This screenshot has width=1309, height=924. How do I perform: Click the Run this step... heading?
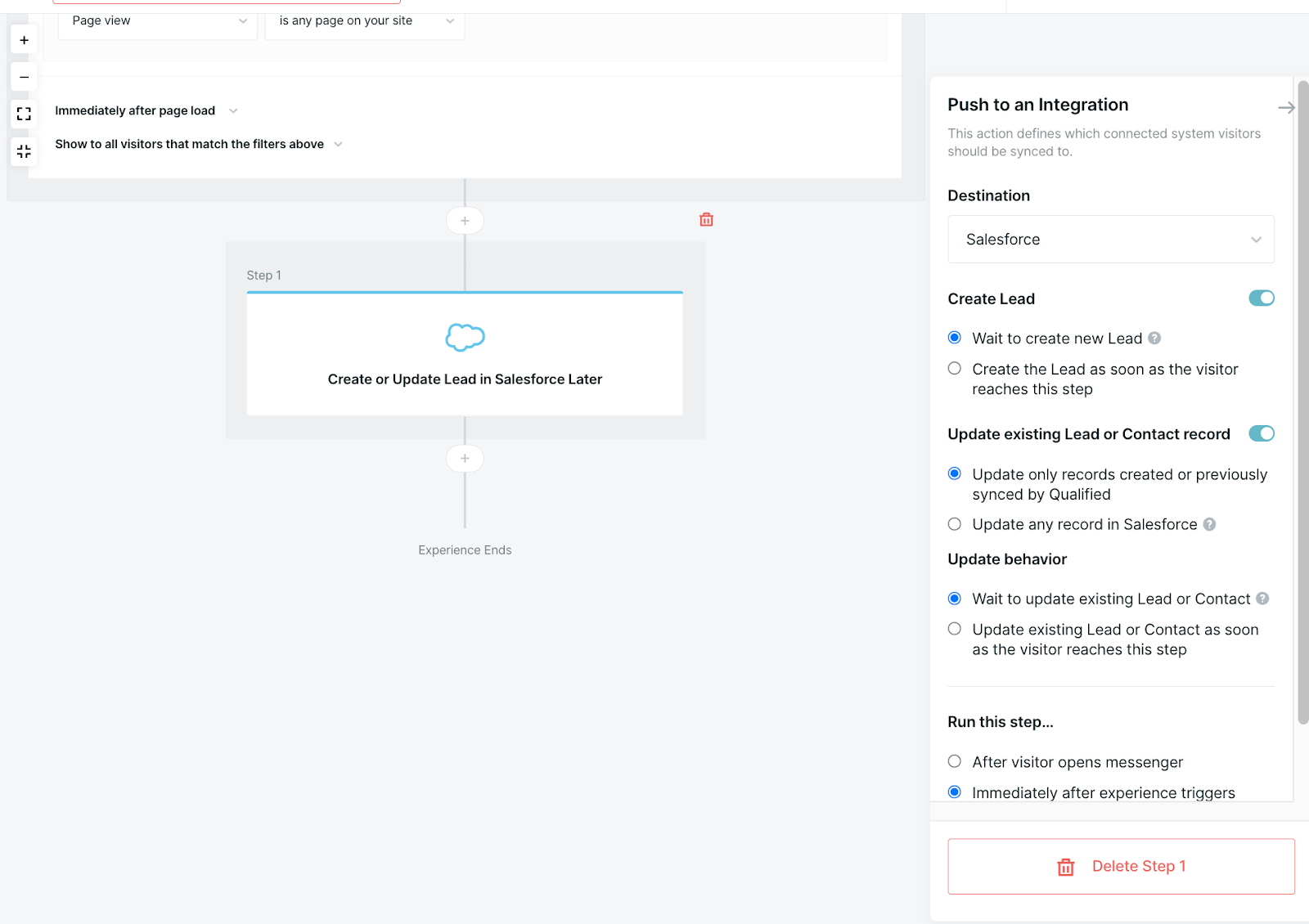(1001, 722)
